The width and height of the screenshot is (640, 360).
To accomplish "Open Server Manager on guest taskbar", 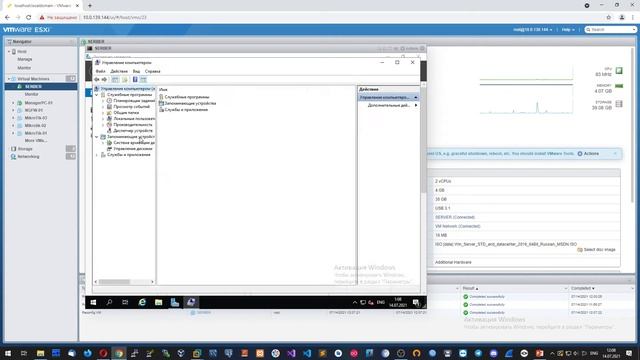I will (x=175, y=302).
